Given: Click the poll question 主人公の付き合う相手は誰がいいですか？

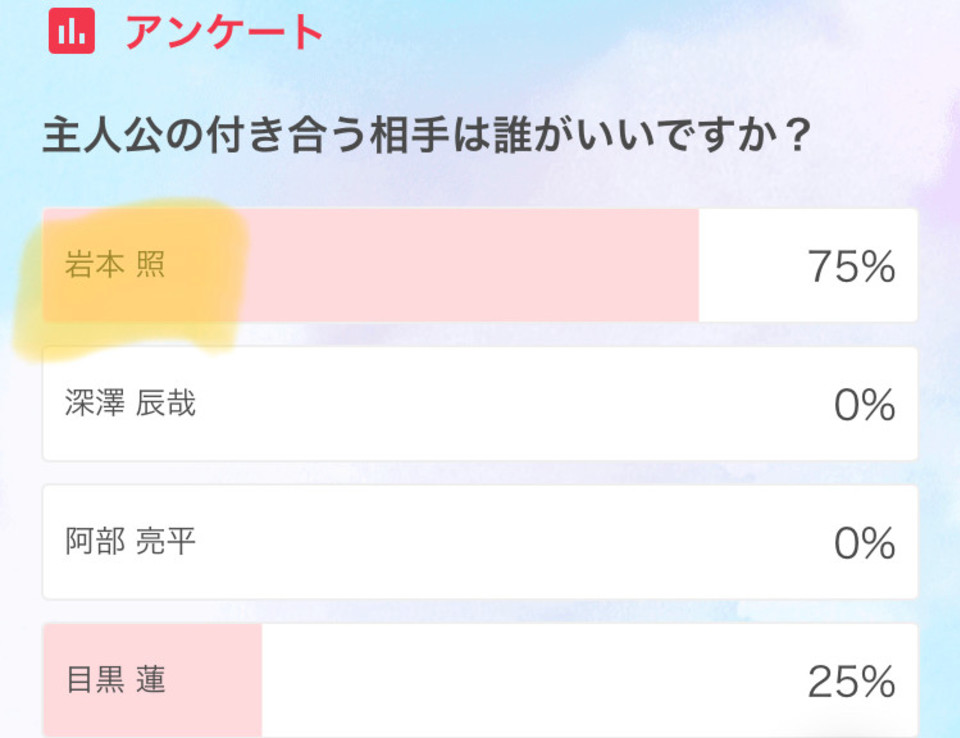Looking at the screenshot, I should coord(427,135).
